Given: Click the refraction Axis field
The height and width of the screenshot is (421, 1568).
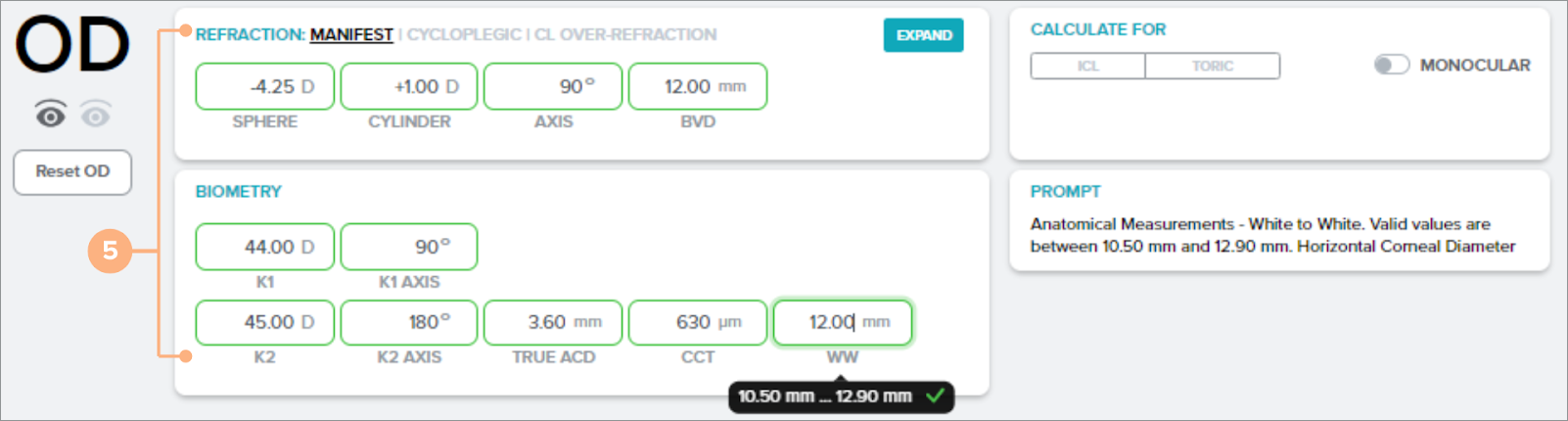Looking at the screenshot, I should coord(553,86).
